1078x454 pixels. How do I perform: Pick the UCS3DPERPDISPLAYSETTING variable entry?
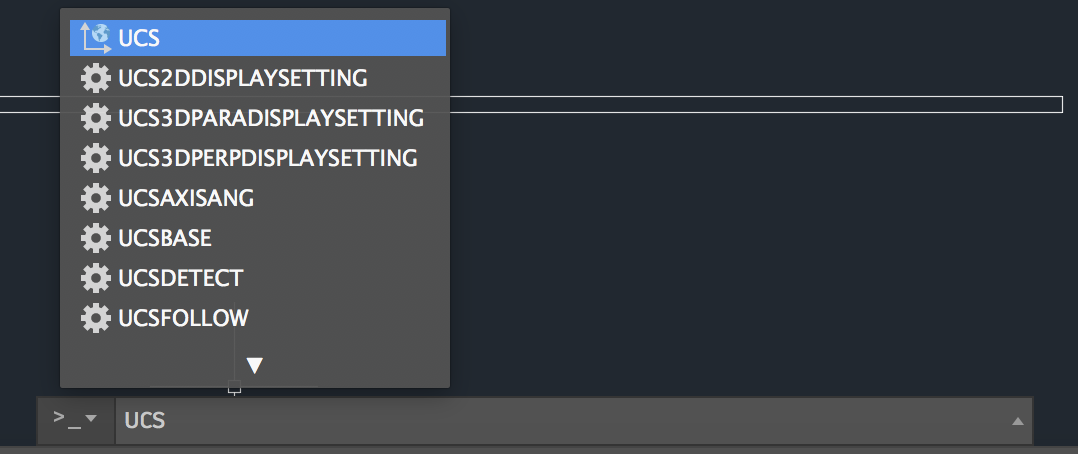(258, 158)
